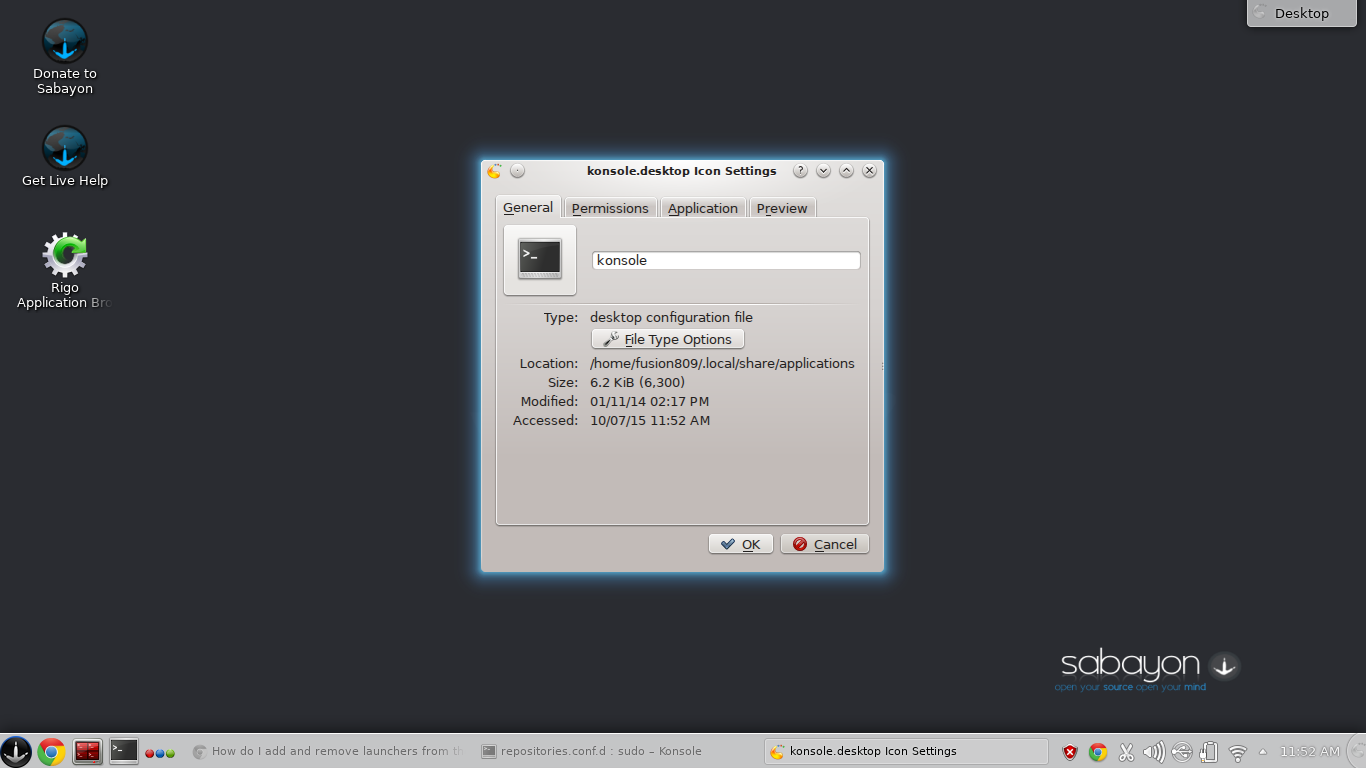Open the Klipper scissors clipboard icon
Screen dimensions: 1366x768
[1126, 752]
